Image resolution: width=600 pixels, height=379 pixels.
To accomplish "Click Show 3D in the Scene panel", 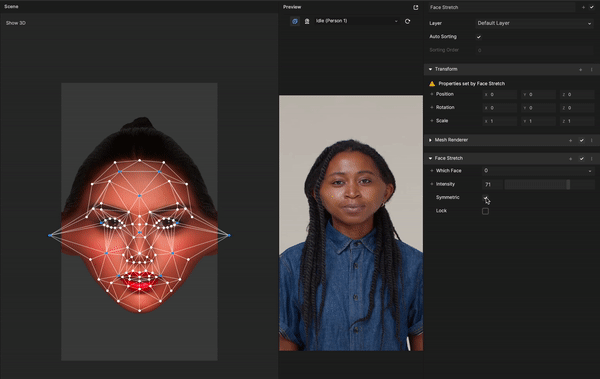I will 16,23.
